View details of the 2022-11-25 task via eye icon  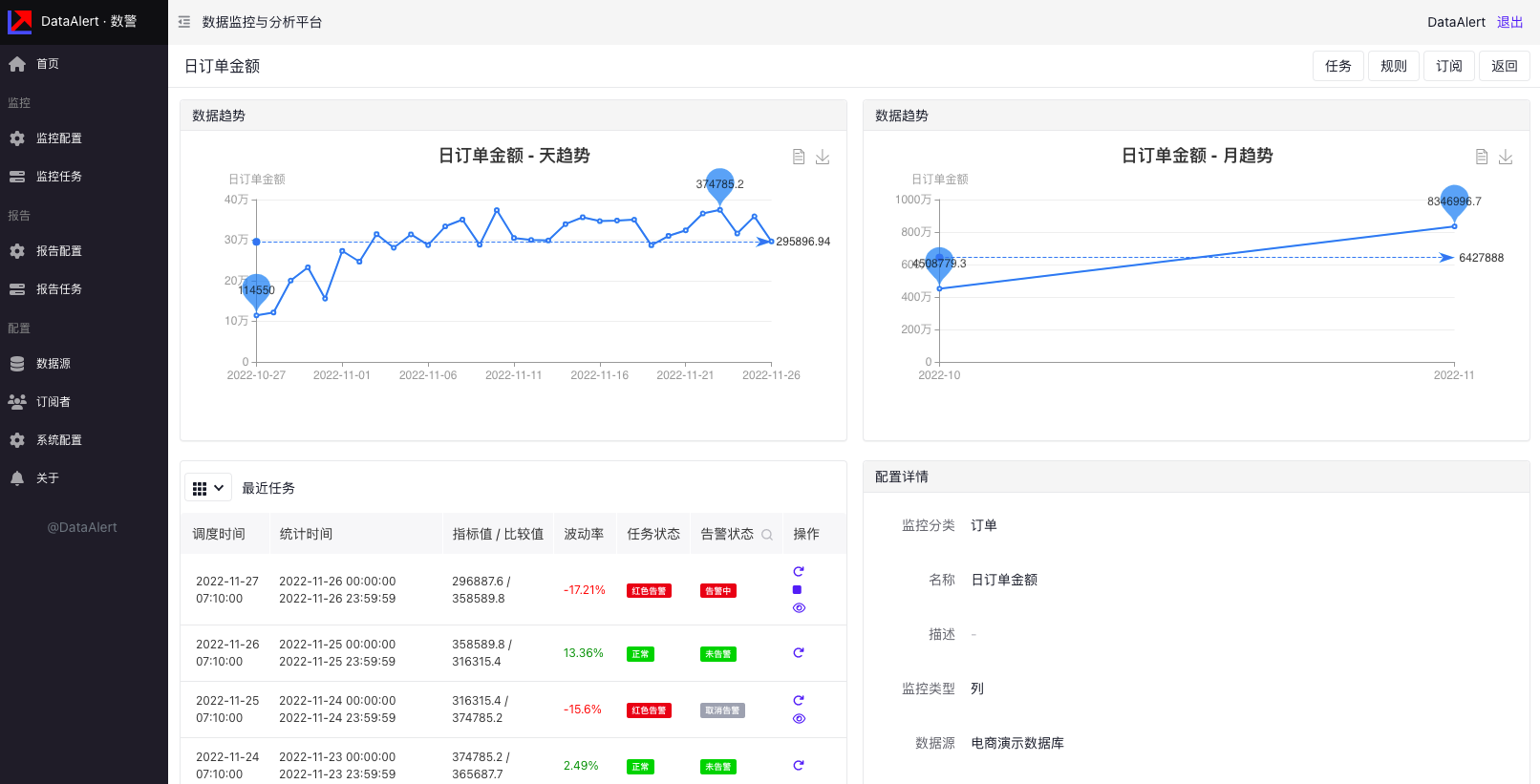click(799, 719)
